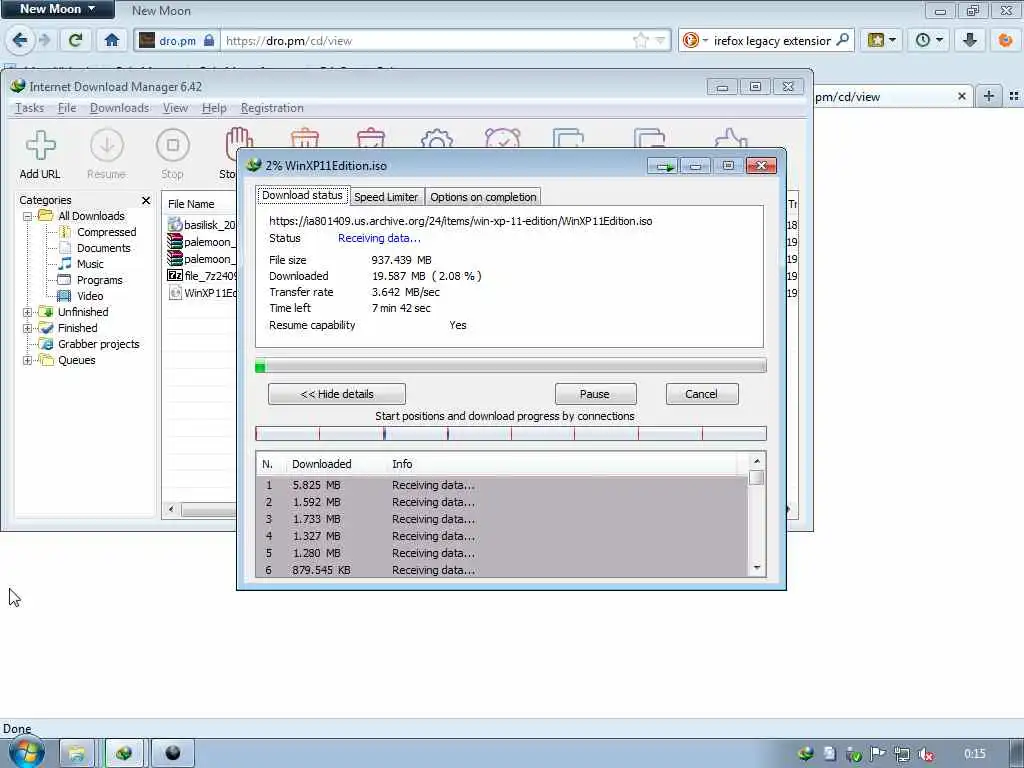Open the New Moon application menu dropdown

click(57, 9)
